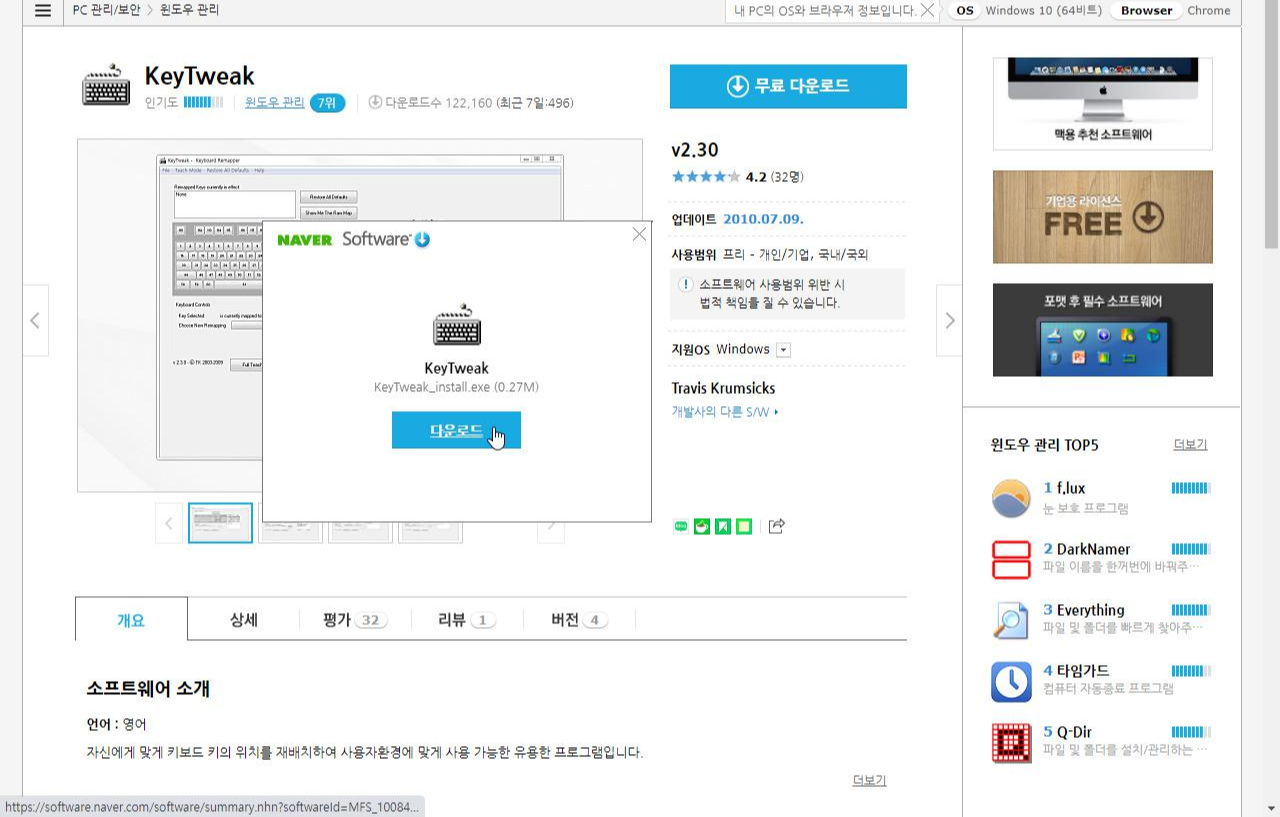Click the Everything app icon
This screenshot has height=817, width=1280.
pos(1011,620)
